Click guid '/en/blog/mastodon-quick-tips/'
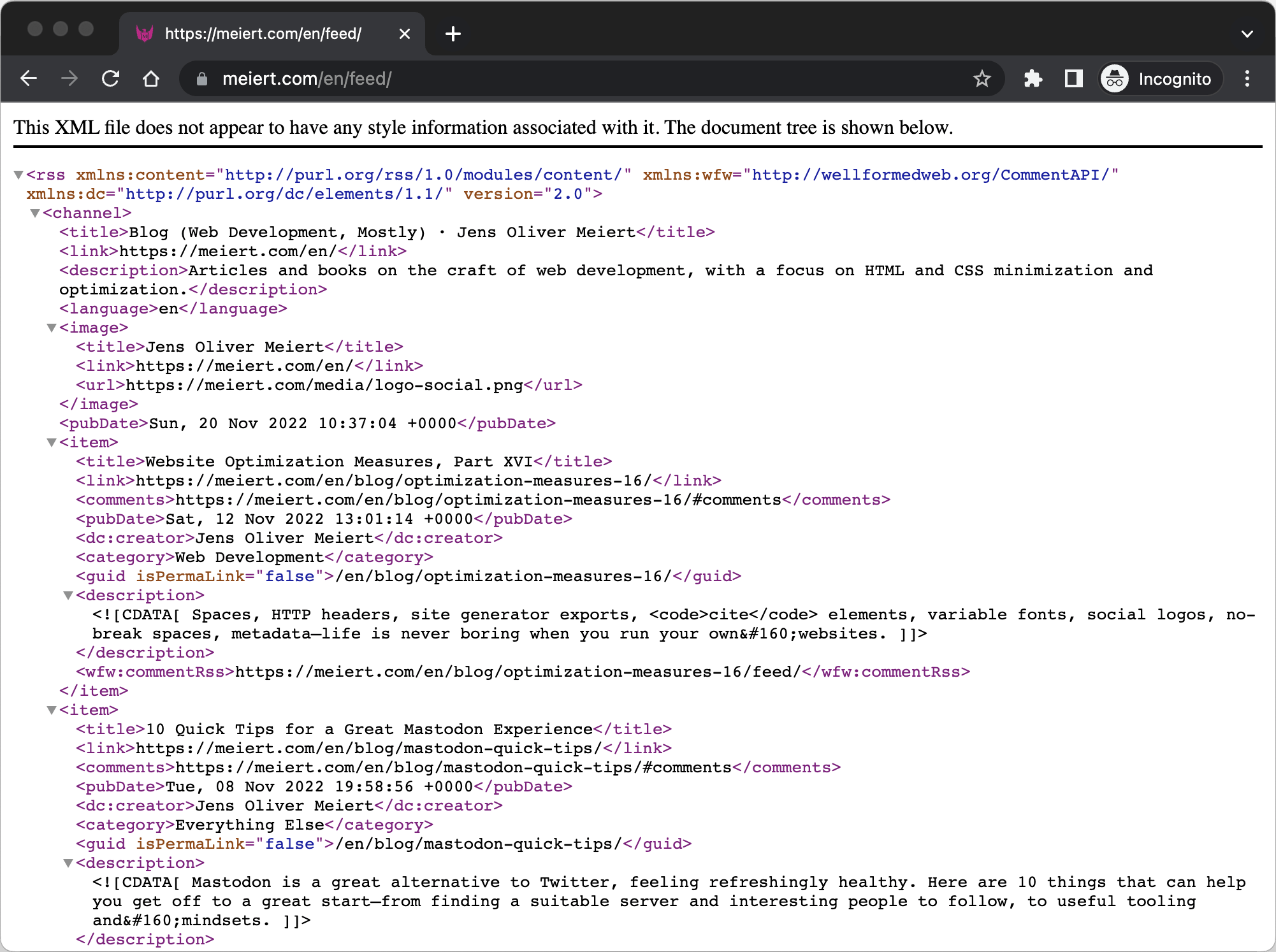Viewport: 1276px width, 952px height. coord(384,844)
